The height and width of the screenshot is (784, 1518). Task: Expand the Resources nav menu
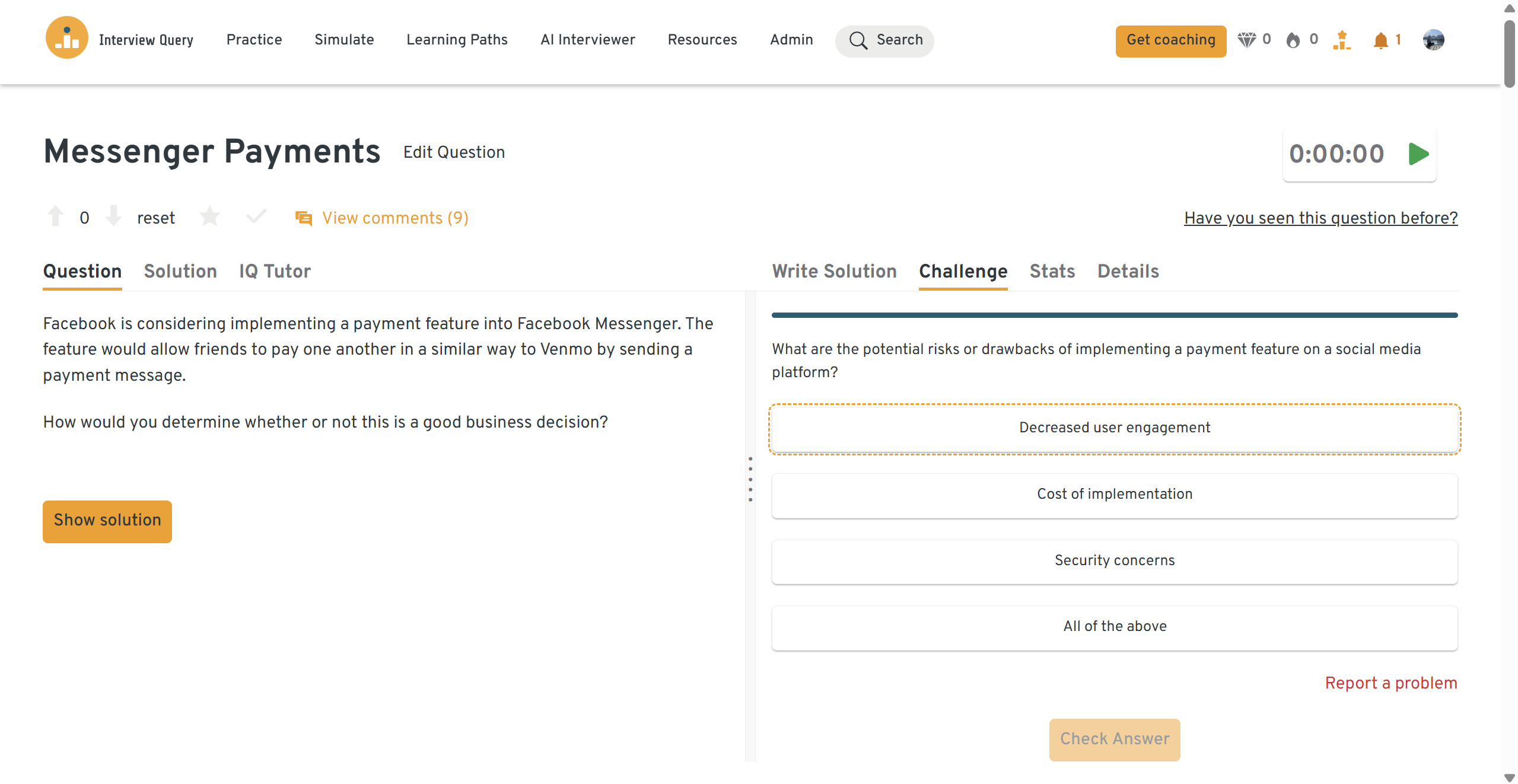point(702,40)
